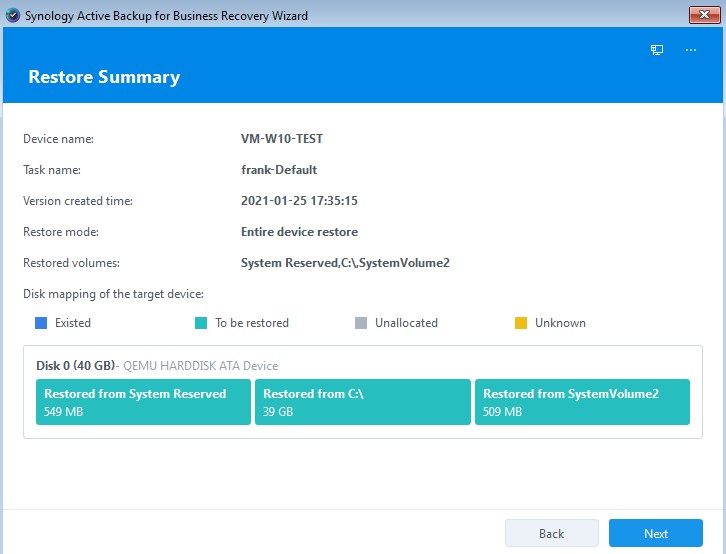Click the Task name label
Viewport: 726px width, 554px height.
click(52, 170)
